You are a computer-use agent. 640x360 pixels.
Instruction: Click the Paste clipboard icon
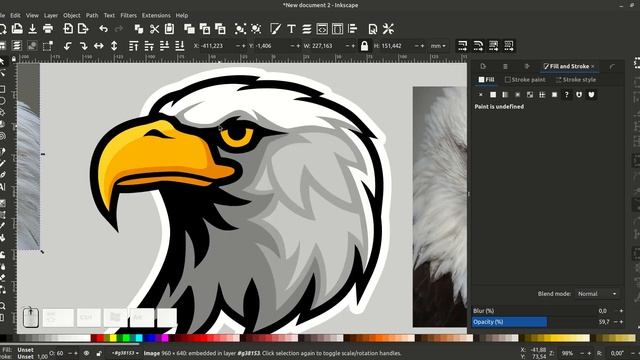point(169,29)
